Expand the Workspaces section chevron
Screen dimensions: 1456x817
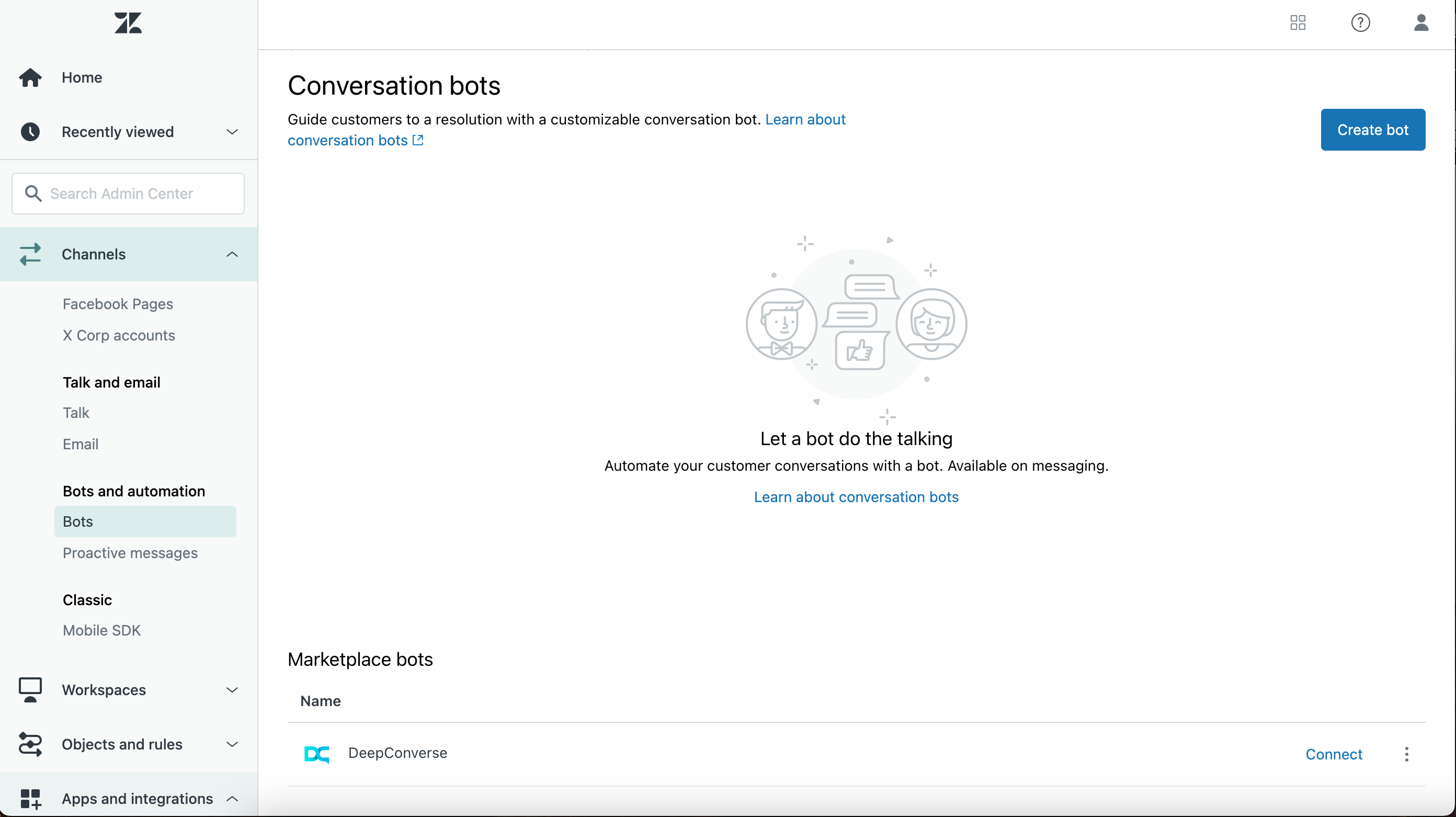(232, 690)
